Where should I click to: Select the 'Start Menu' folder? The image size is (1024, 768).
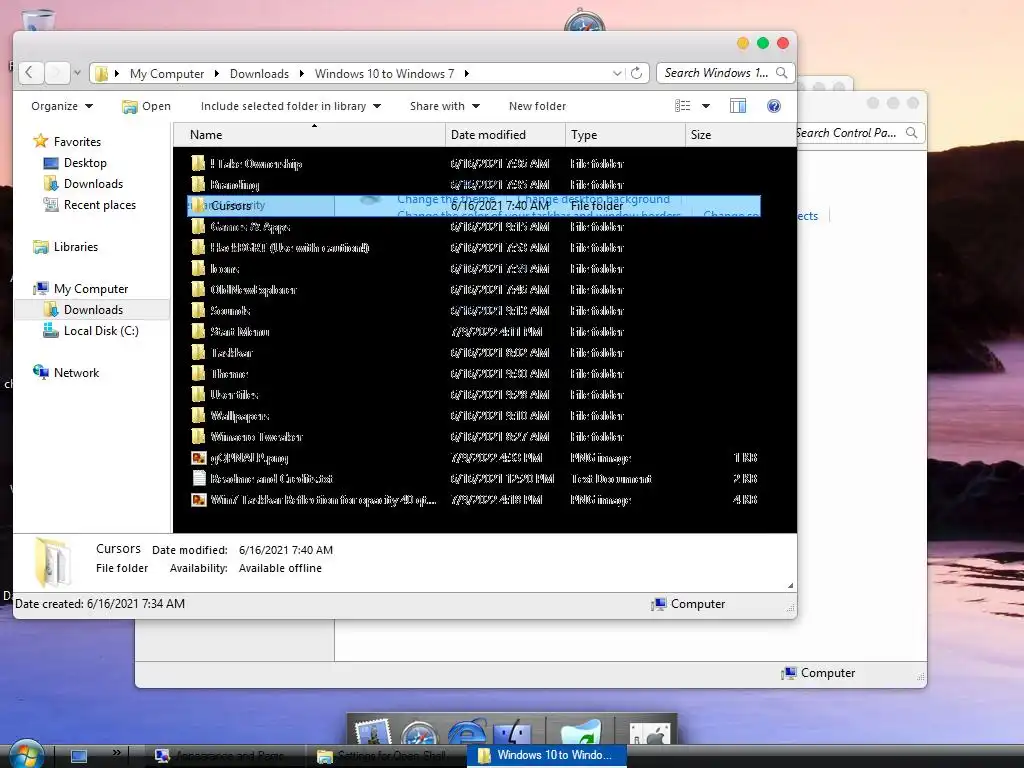click(474, 332)
